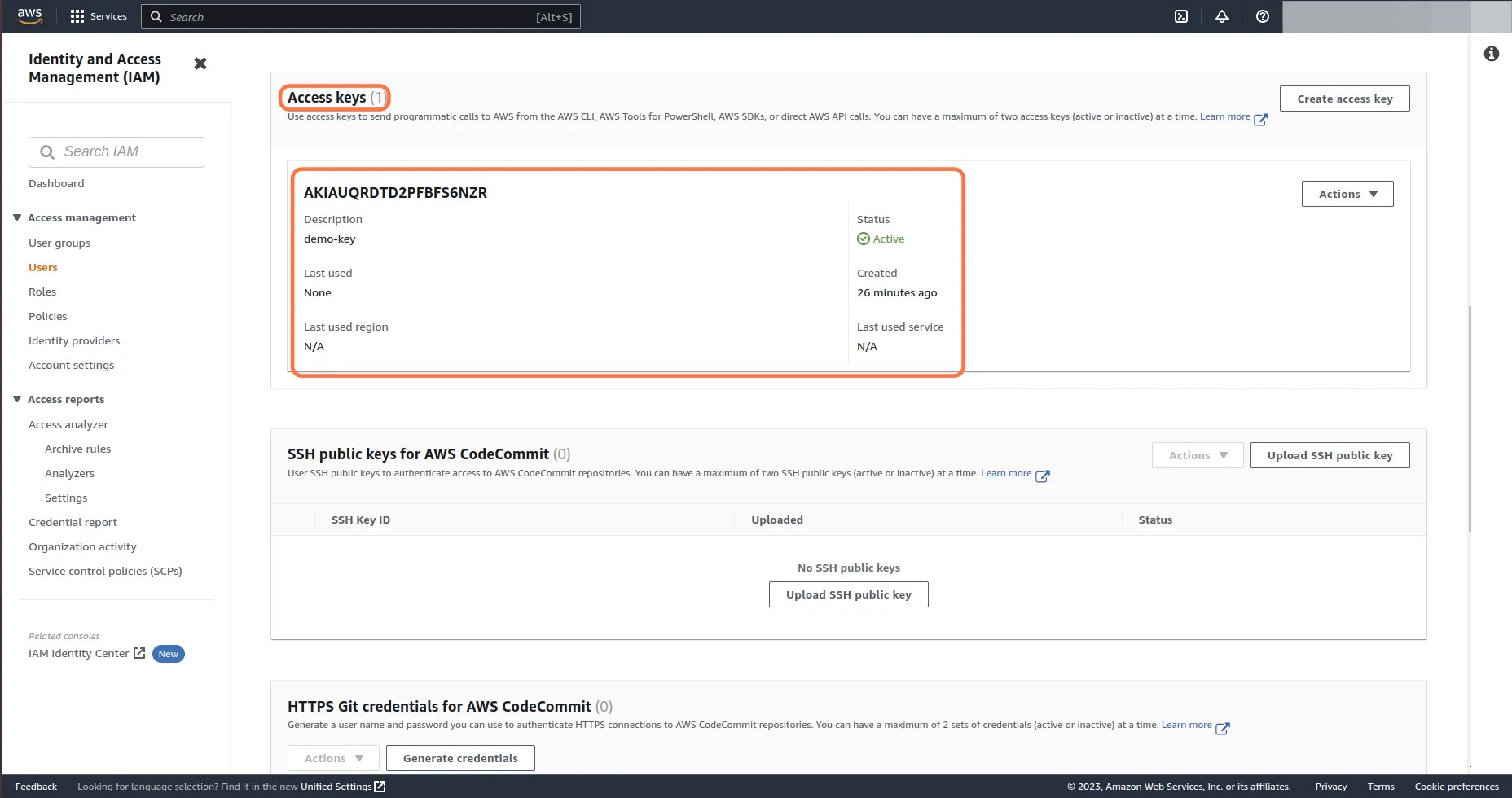Open Actions dropdown under HTTPS Git credentials
Image resolution: width=1512 pixels, height=798 pixels.
point(332,757)
